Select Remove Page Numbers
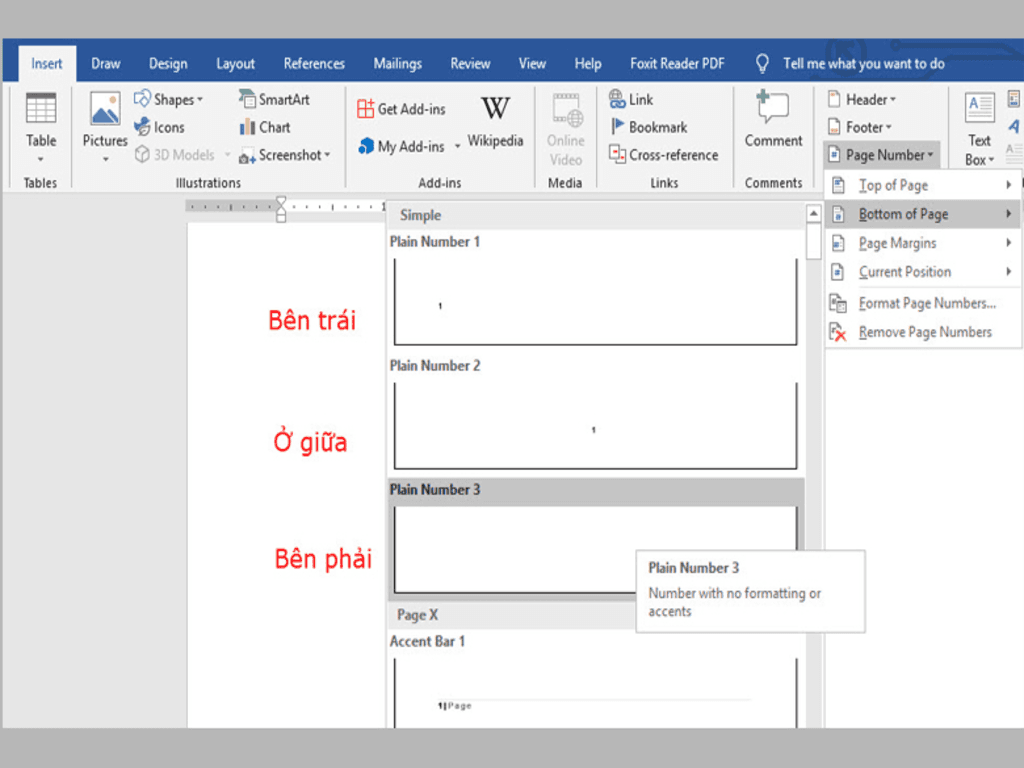This screenshot has width=1024, height=768. coord(924,332)
